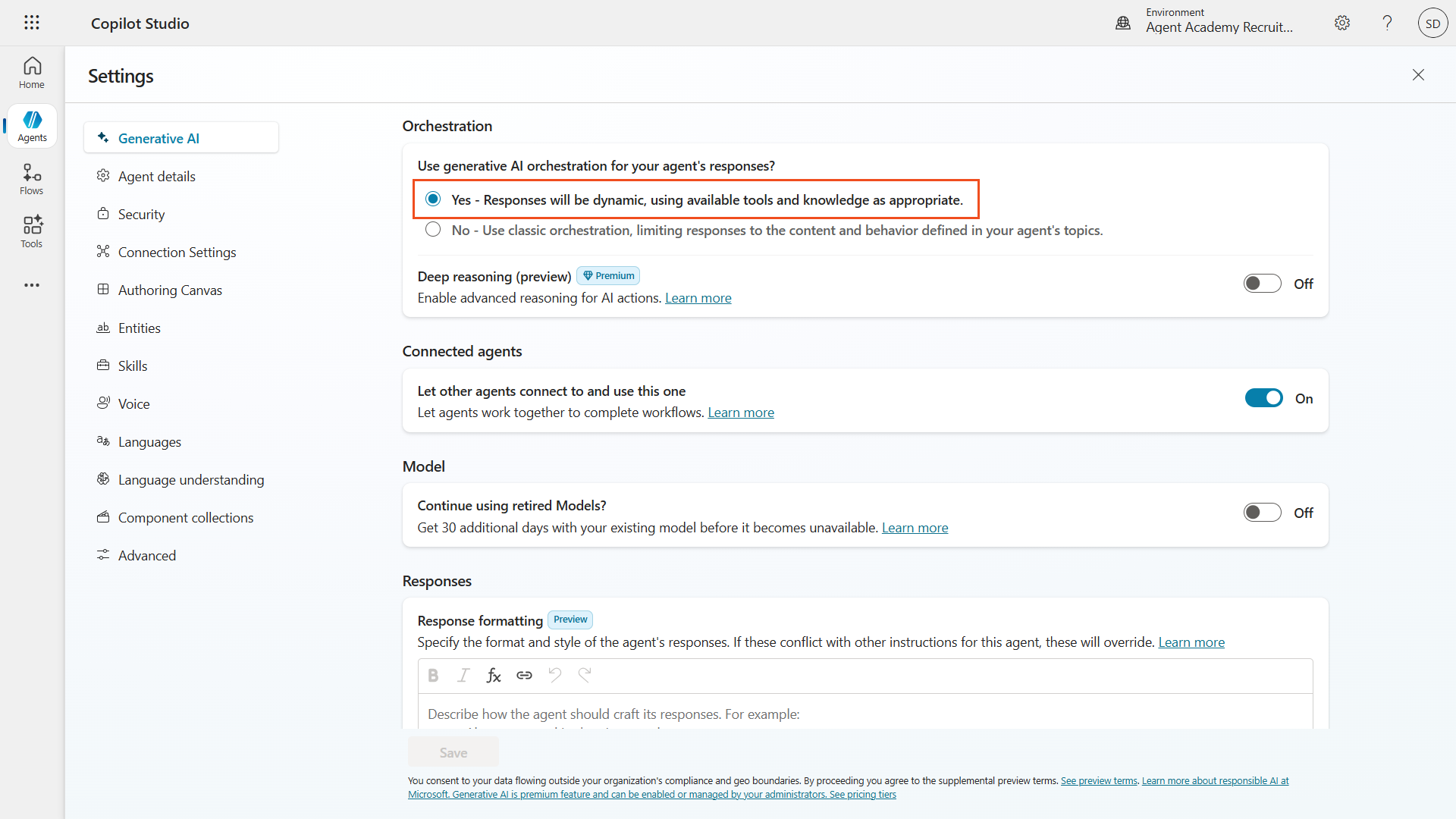Enable the Deep reasoning toggle
Image resolution: width=1456 pixels, height=819 pixels.
(x=1262, y=284)
